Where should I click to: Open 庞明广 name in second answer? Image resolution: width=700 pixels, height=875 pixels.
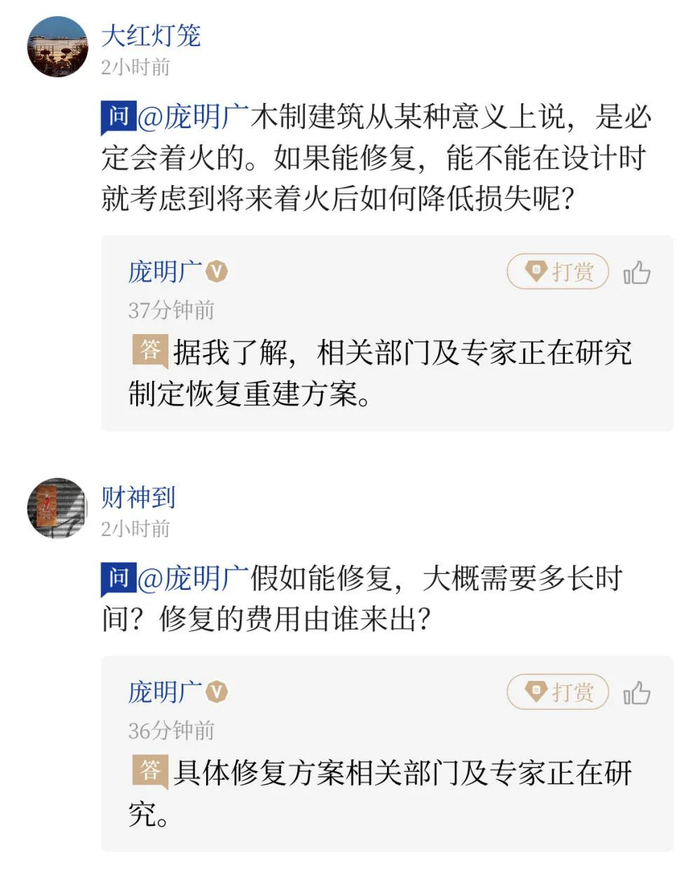tap(165, 692)
